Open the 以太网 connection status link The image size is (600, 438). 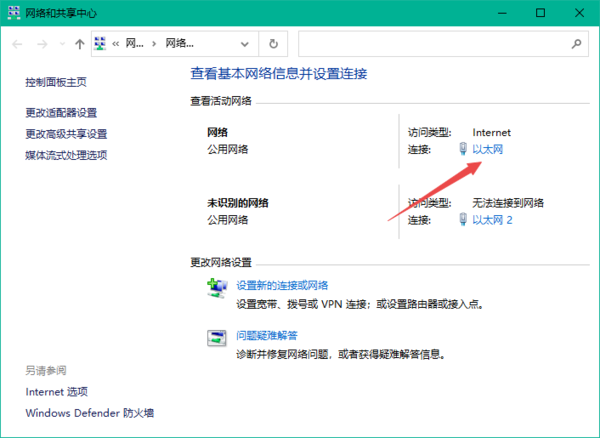[x=487, y=150]
